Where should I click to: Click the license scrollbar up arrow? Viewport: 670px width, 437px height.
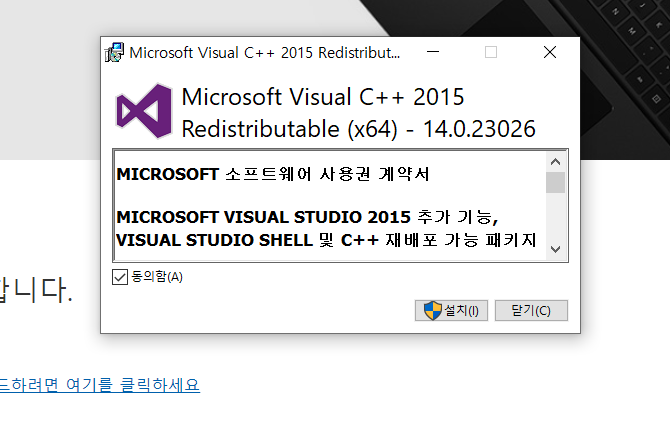point(555,162)
